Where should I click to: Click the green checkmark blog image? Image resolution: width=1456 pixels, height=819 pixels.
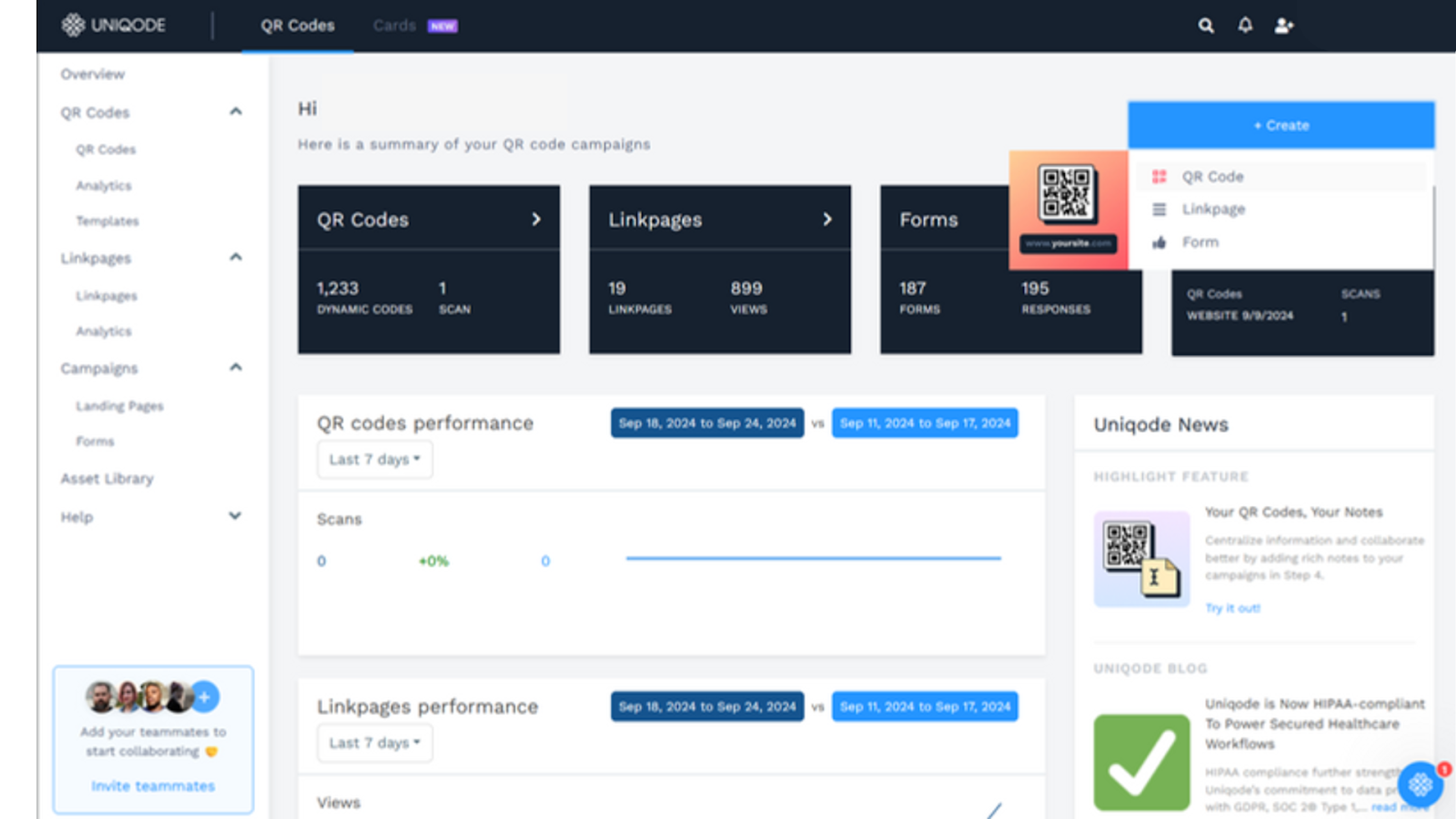1142,763
